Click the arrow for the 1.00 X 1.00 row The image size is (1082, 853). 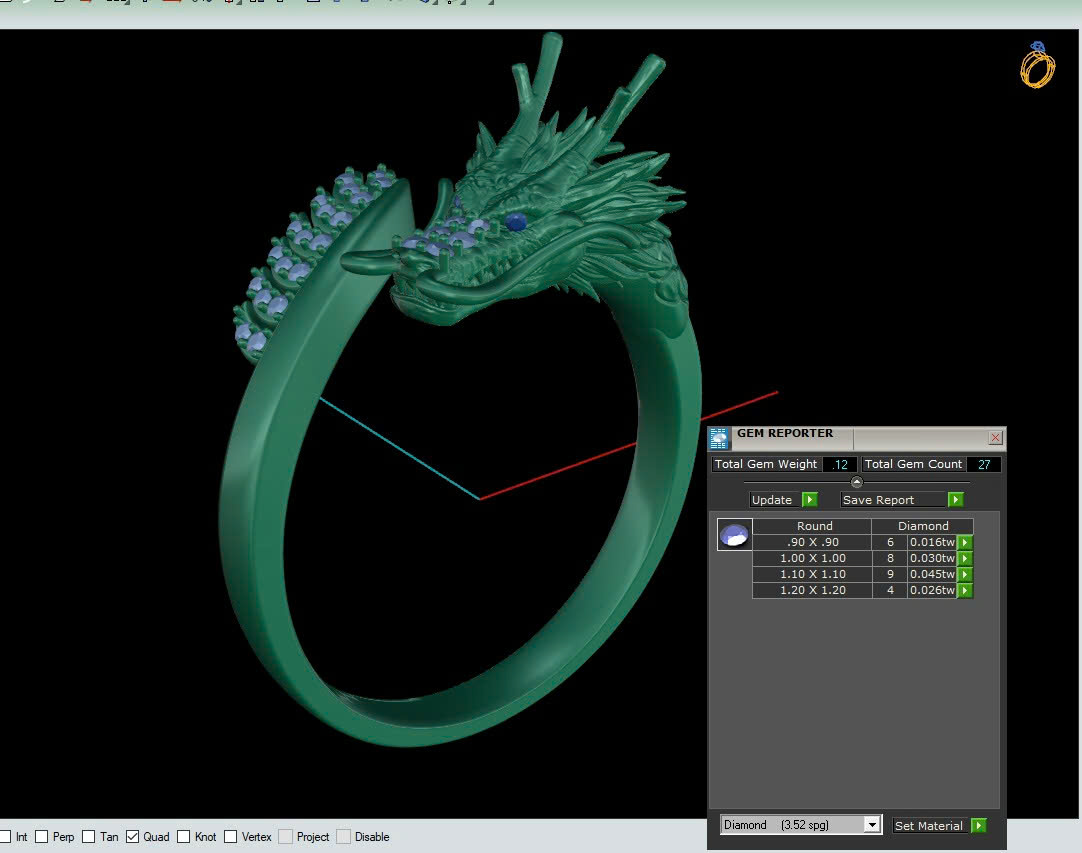click(965, 559)
